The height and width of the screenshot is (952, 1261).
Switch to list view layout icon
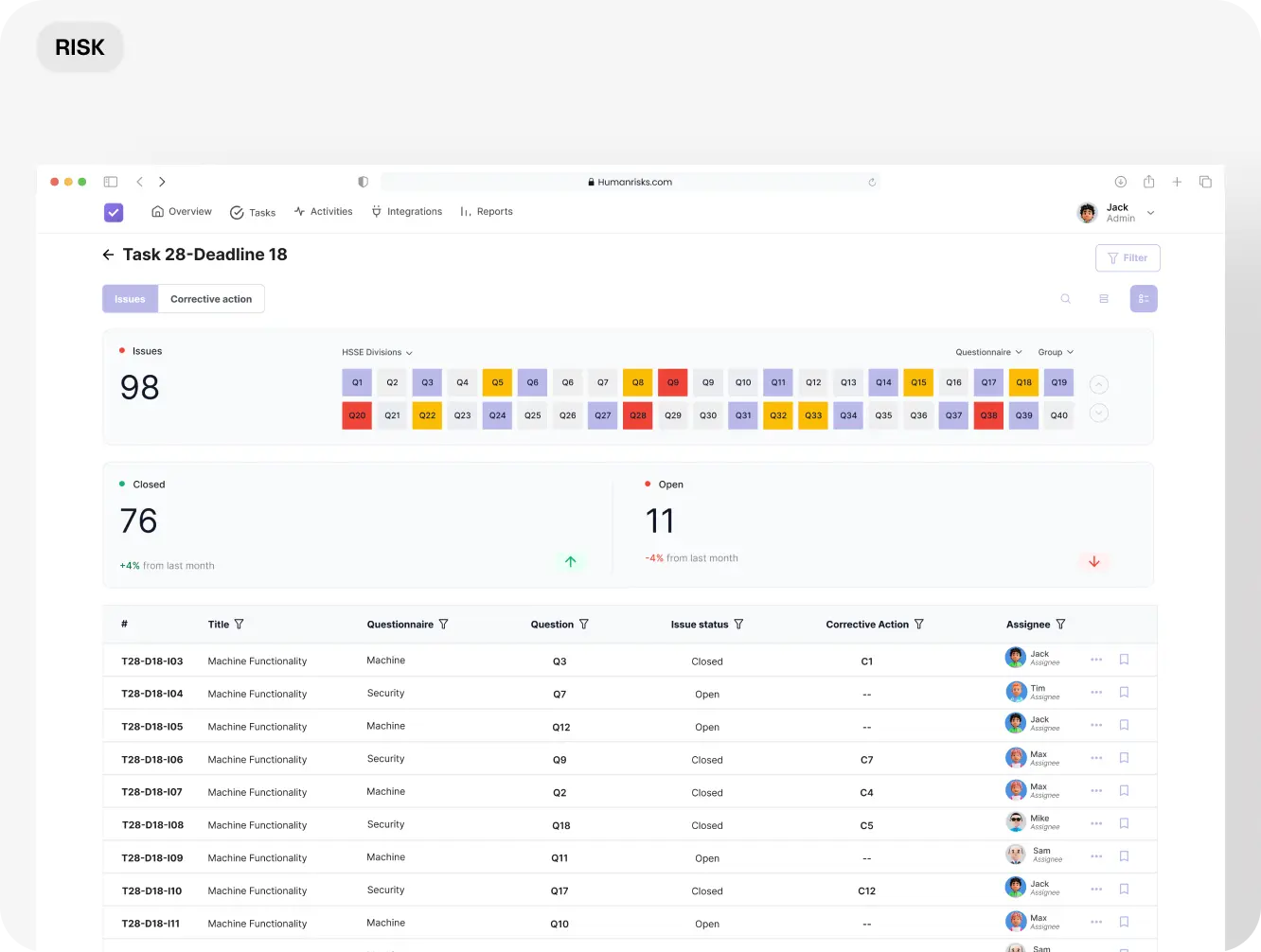(1104, 298)
